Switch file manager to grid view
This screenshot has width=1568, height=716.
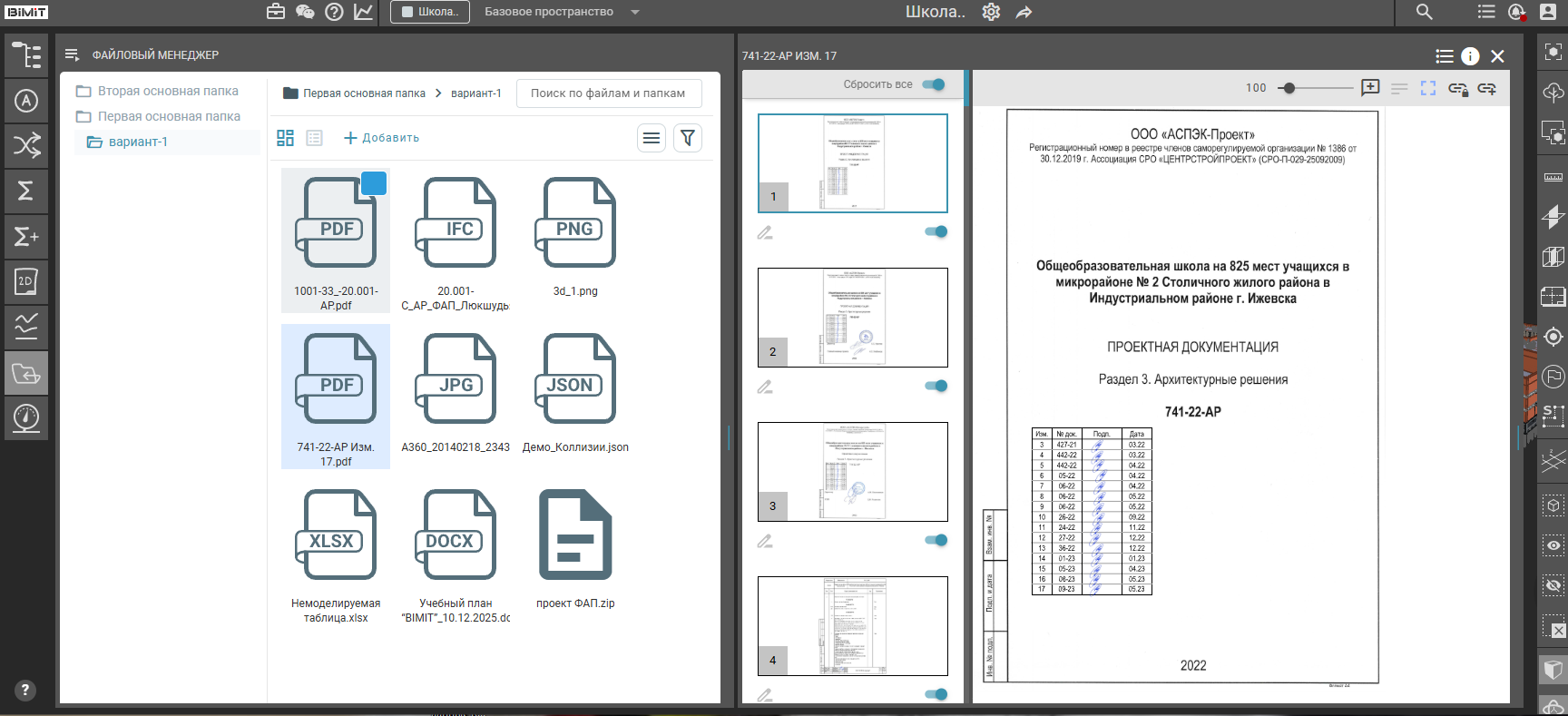[x=285, y=138]
